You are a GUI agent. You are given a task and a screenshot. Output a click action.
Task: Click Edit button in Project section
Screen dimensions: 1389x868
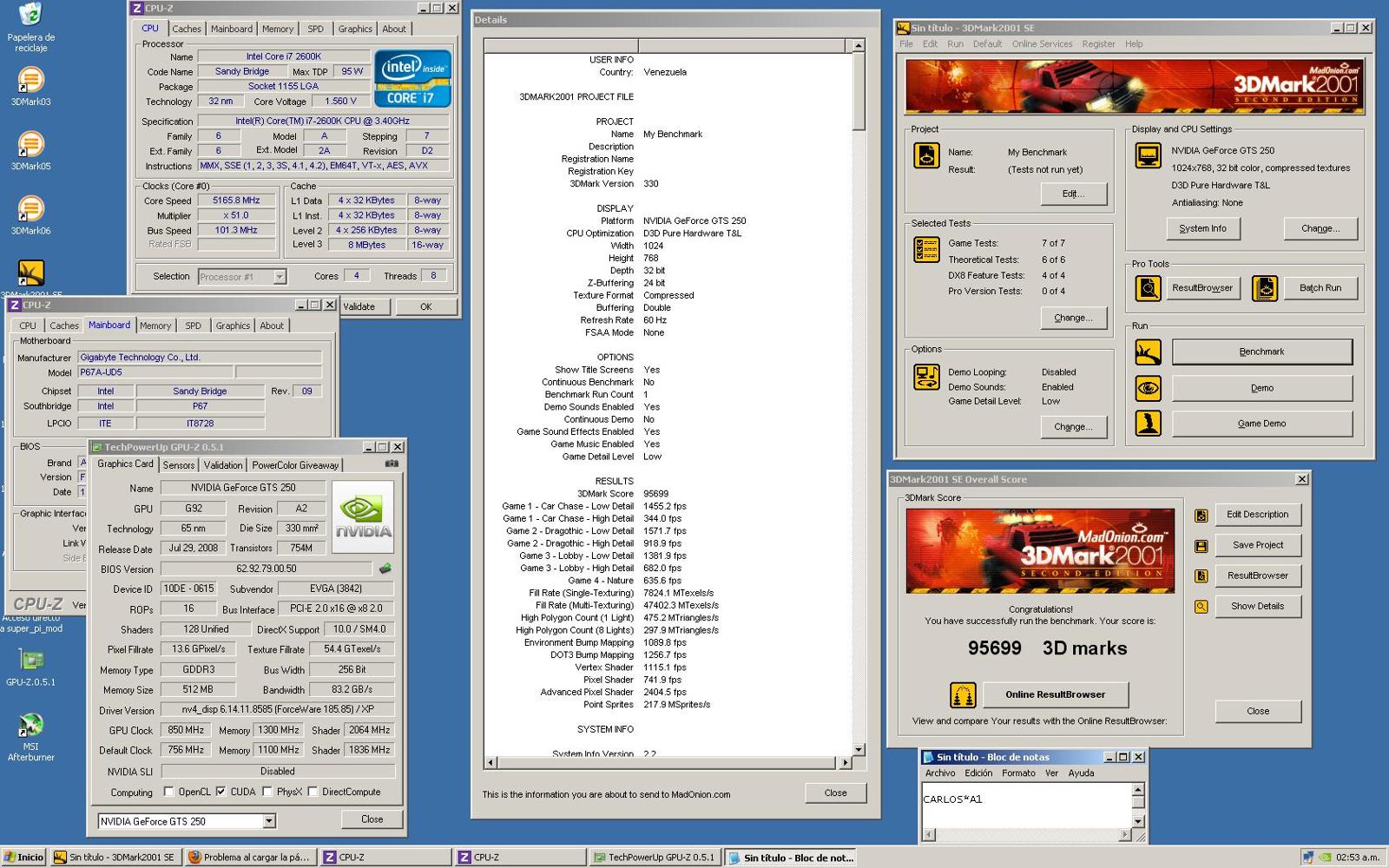click(x=1073, y=194)
